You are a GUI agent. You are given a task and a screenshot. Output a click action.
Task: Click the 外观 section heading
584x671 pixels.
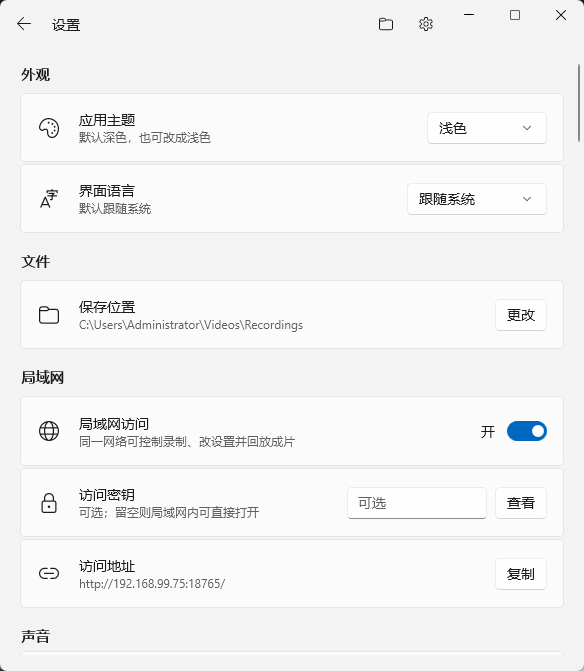[x=36, y=75]
